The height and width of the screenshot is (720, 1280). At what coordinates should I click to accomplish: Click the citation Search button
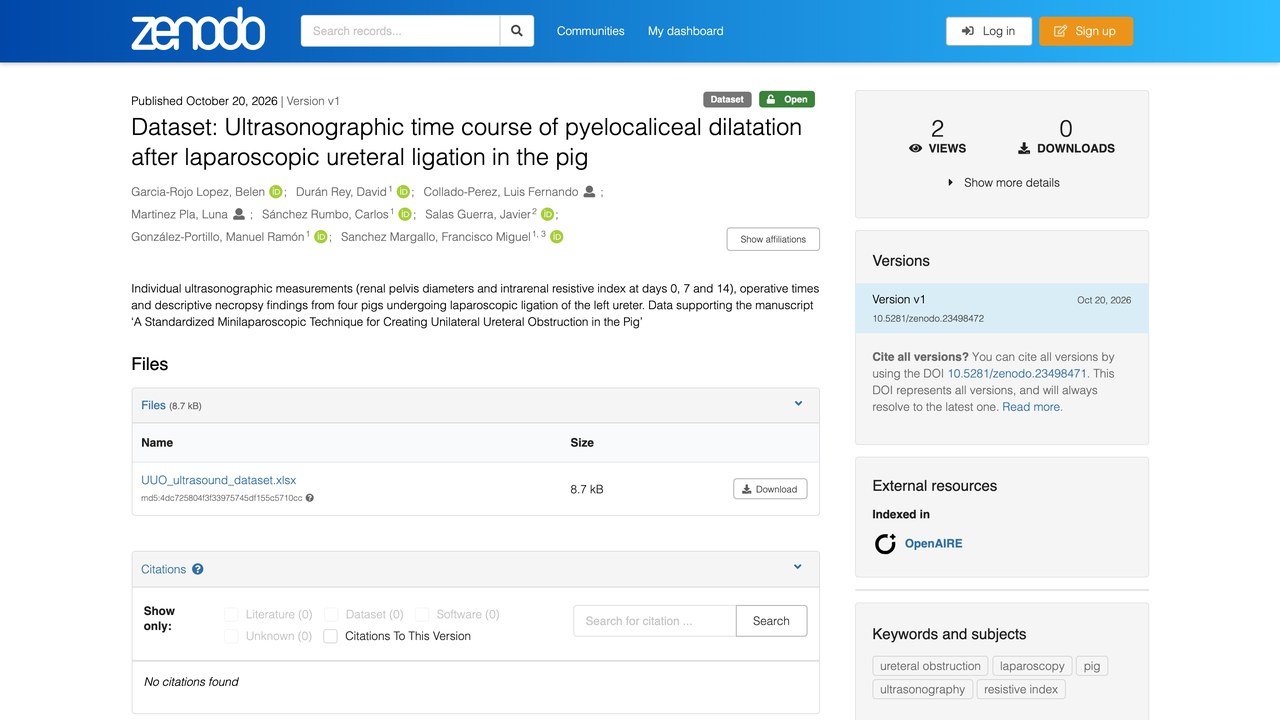click(771, 621)
